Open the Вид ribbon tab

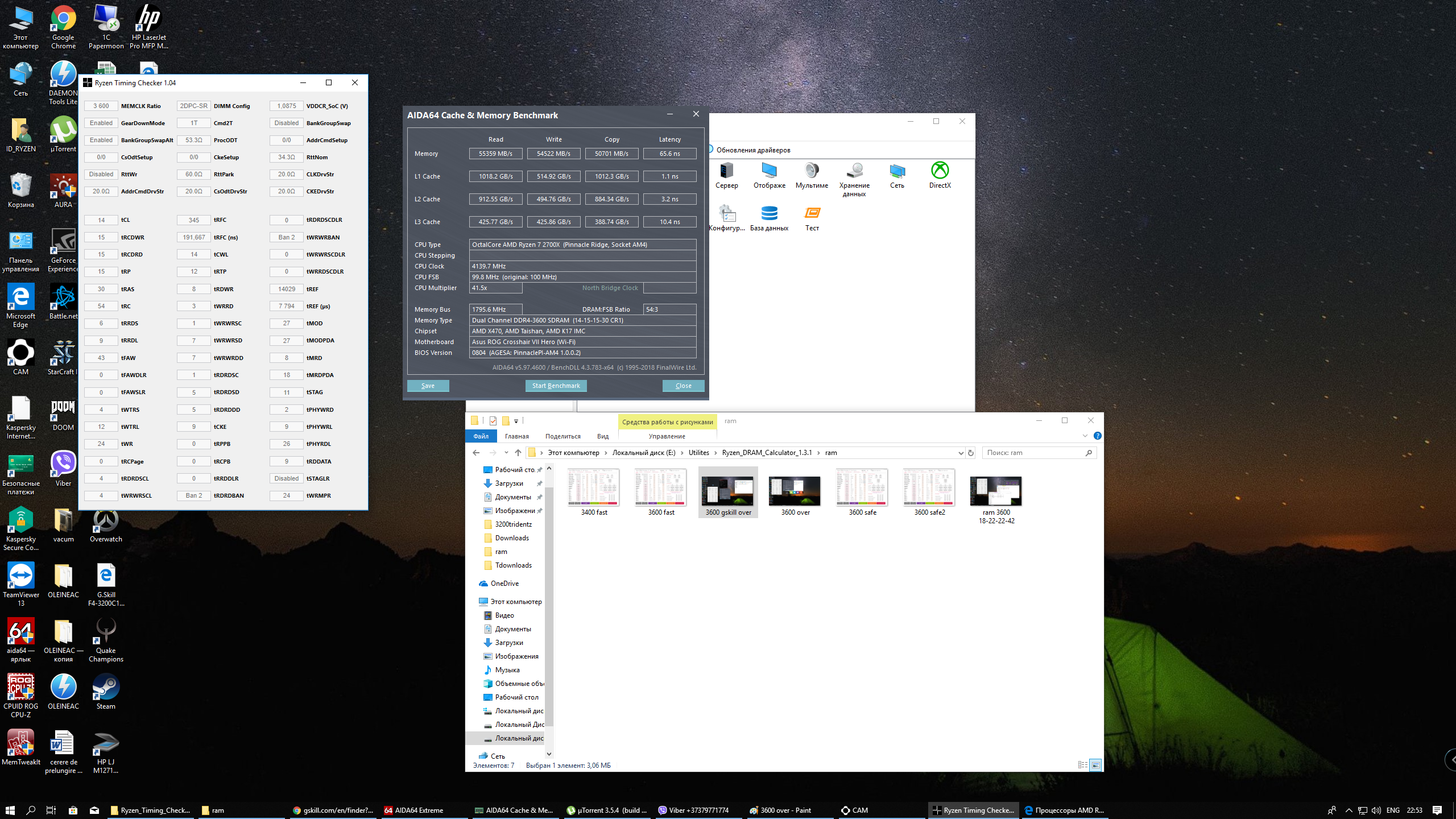[602, 436]
